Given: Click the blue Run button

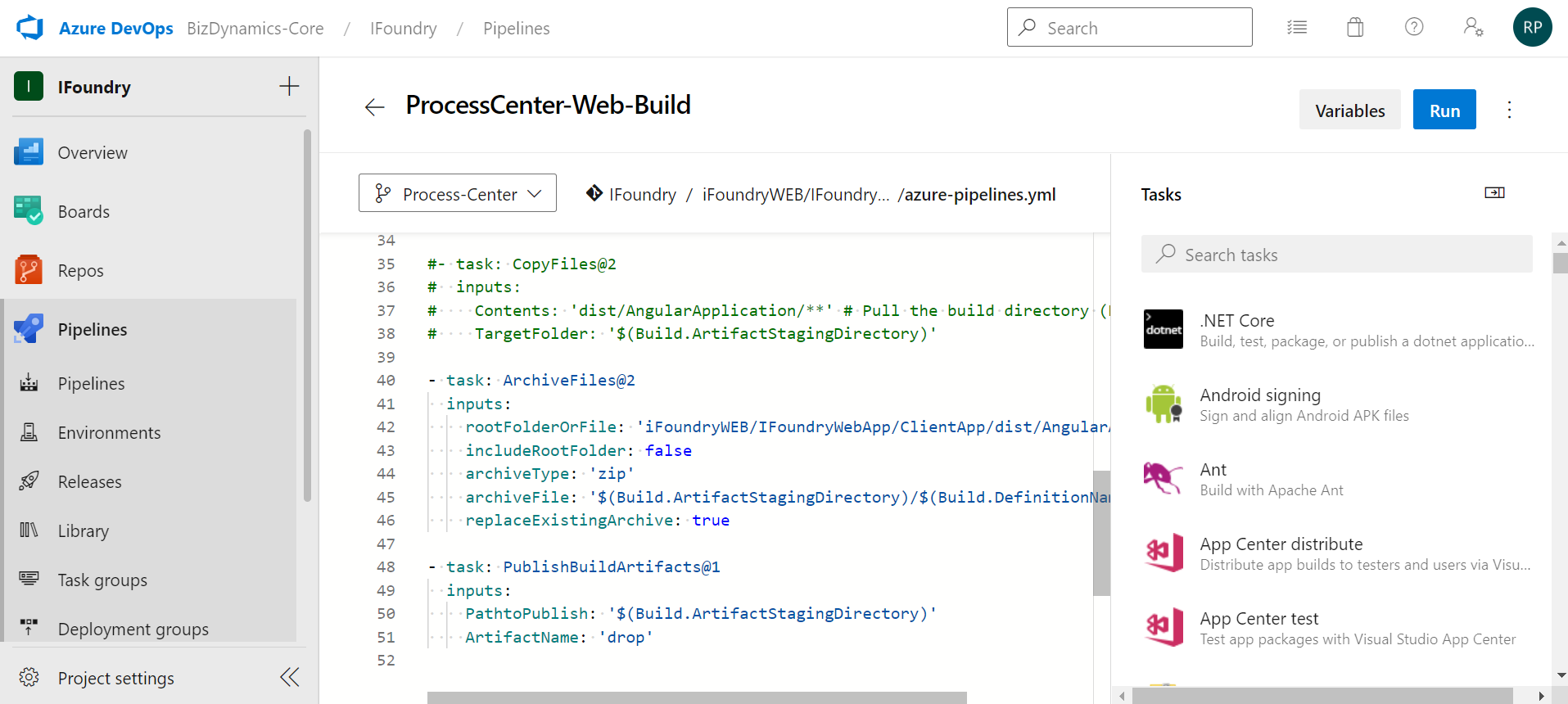Looking at the screenshot, I should 1444,110.
